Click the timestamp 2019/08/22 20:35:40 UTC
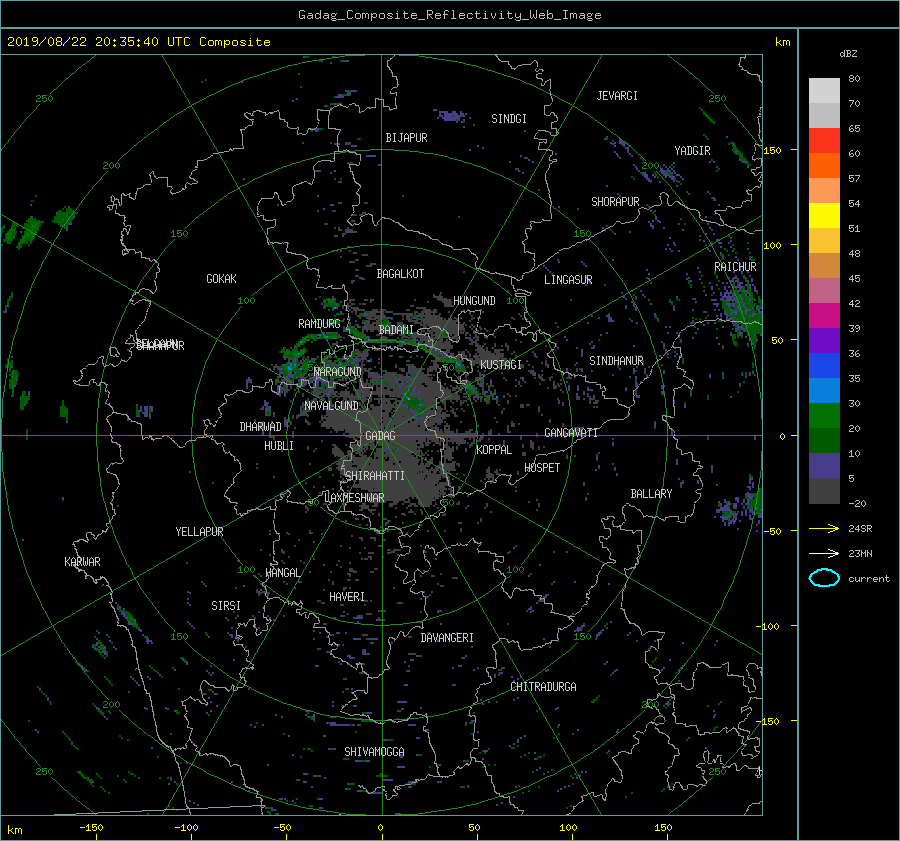Screen dimensions: 900x841 101,42
